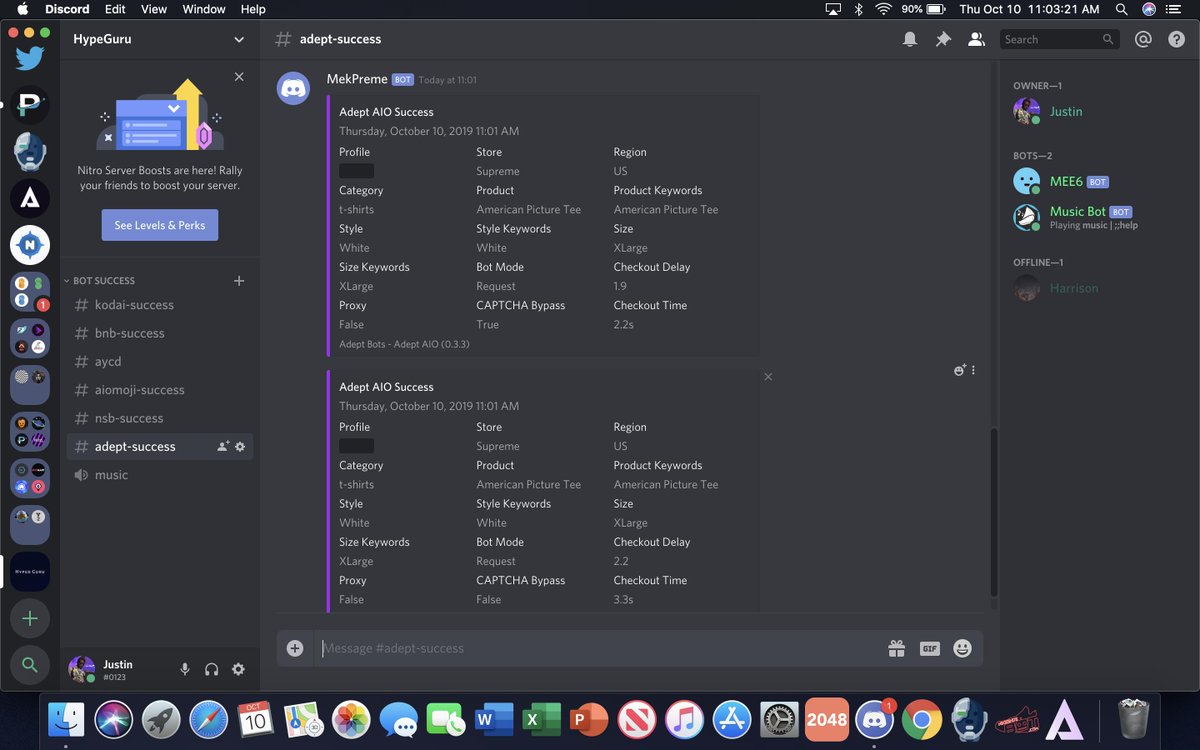Remove the second Adept AIO Success embed

(x=768, y=377)
